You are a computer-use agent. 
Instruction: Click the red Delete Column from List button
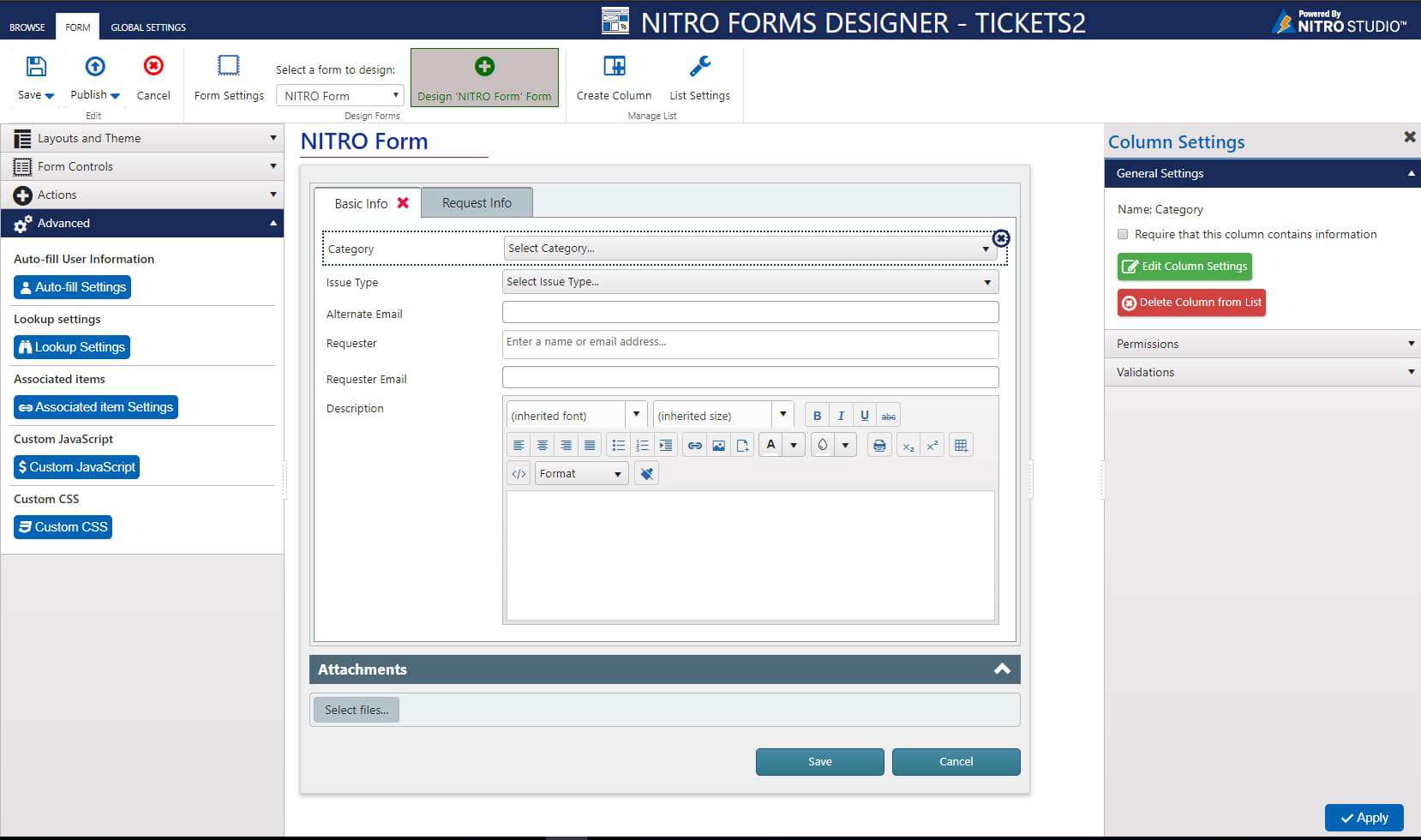point(1191,303)
